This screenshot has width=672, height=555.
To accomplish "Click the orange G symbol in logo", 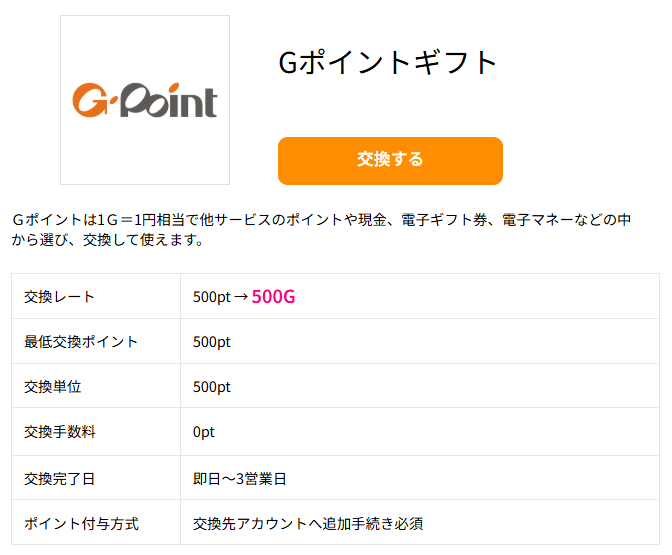I will (91, 100).
